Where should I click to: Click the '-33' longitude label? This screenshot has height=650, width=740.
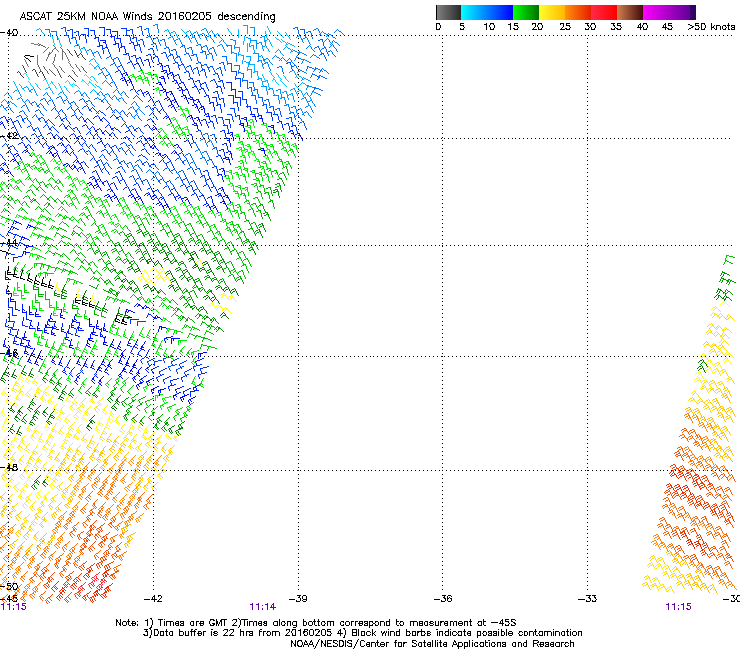click(588, 599)
